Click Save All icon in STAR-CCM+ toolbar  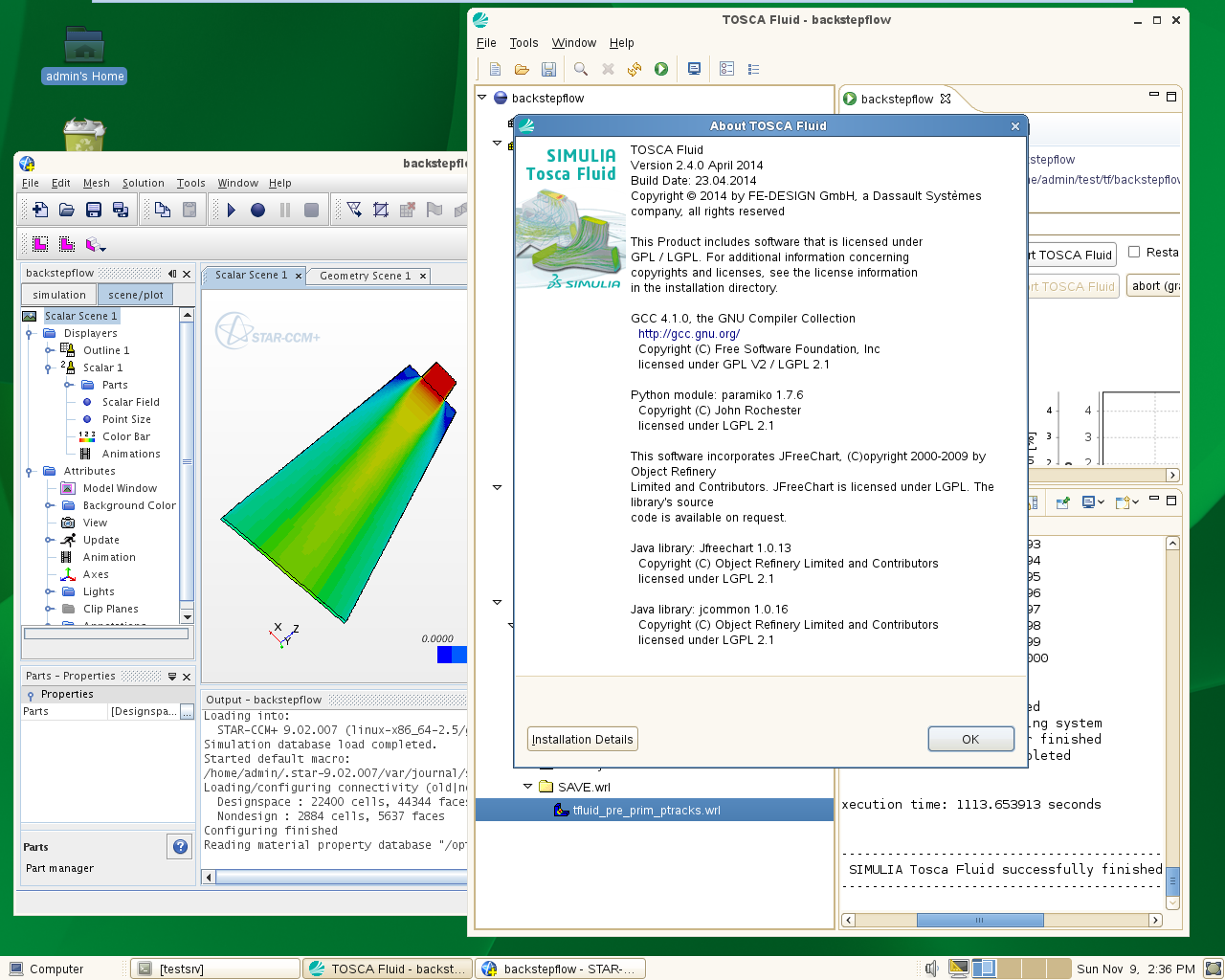[x=121, y=210]
